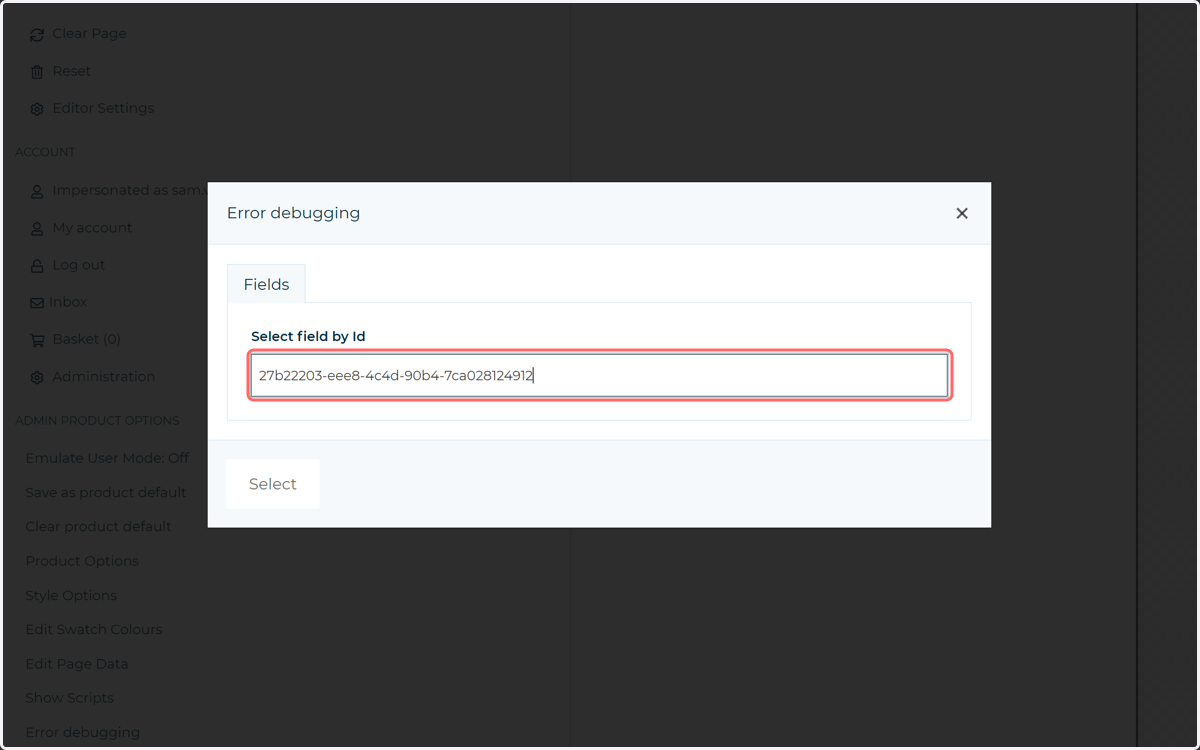
Task: Open Editor Settings
Action: point(103,108)
